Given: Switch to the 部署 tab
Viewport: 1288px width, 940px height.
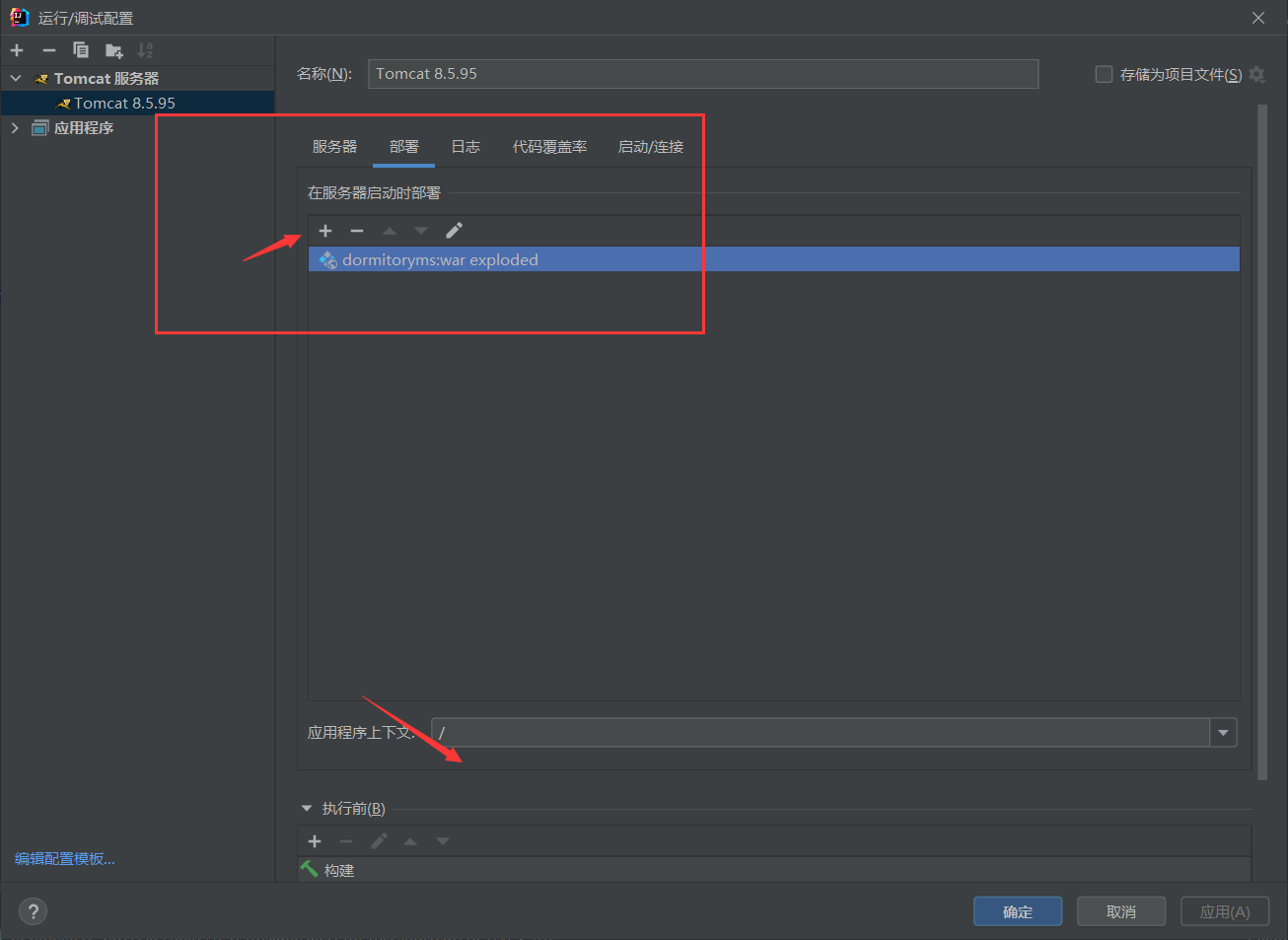Looking at the screenshot, I should coord(403,146).
